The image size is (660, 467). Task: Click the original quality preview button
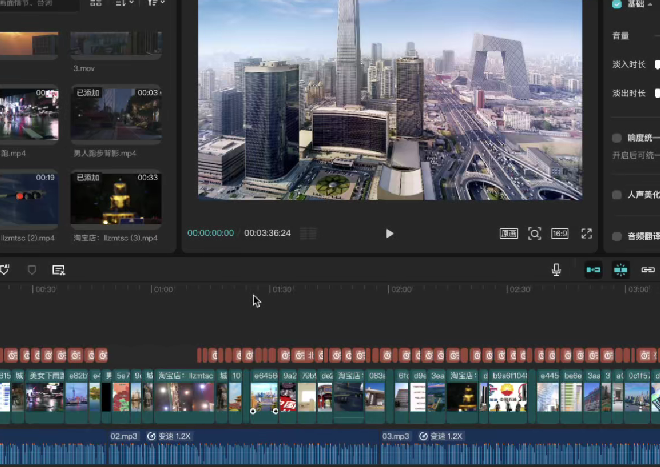[509, 233]
